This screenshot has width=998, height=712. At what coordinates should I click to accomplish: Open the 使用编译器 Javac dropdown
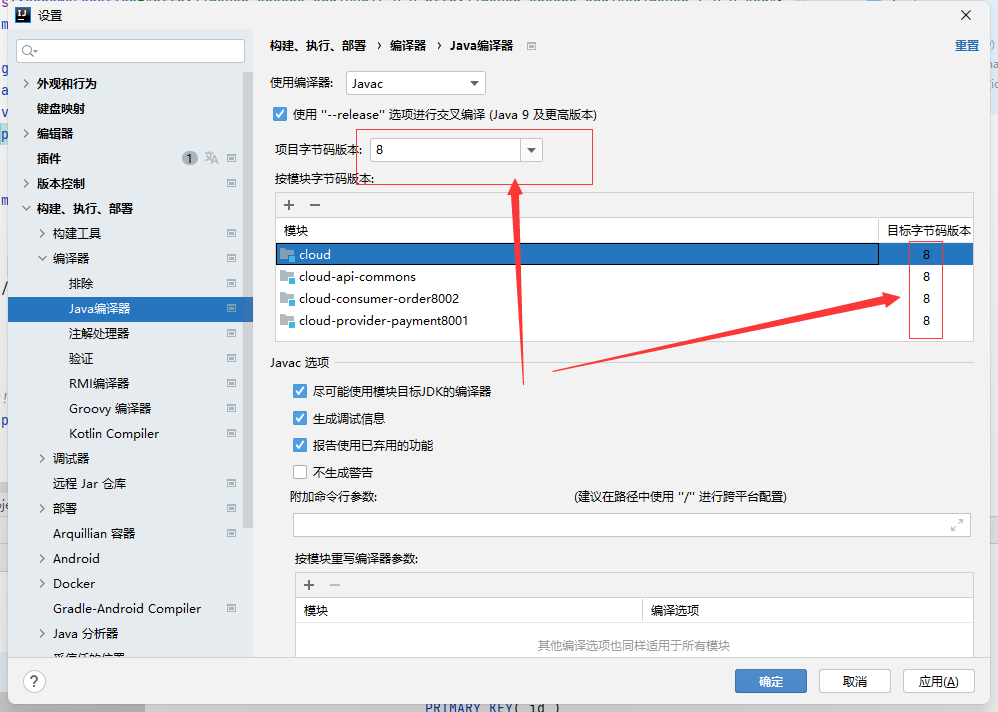point(416,84)
